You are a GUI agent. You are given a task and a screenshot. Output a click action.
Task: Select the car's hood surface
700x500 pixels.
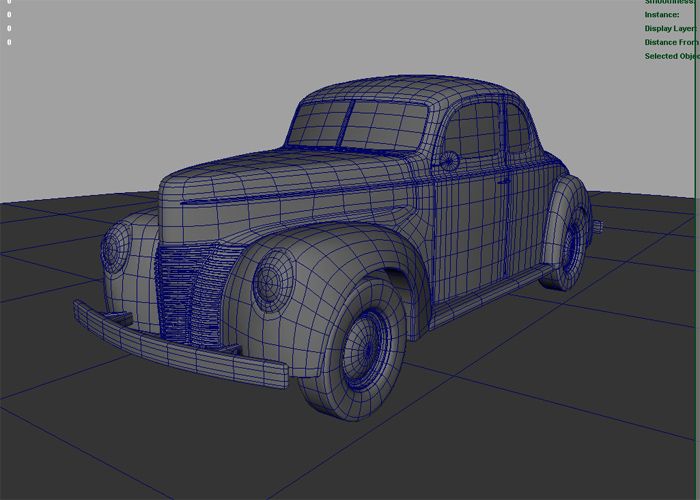point(286,179)
